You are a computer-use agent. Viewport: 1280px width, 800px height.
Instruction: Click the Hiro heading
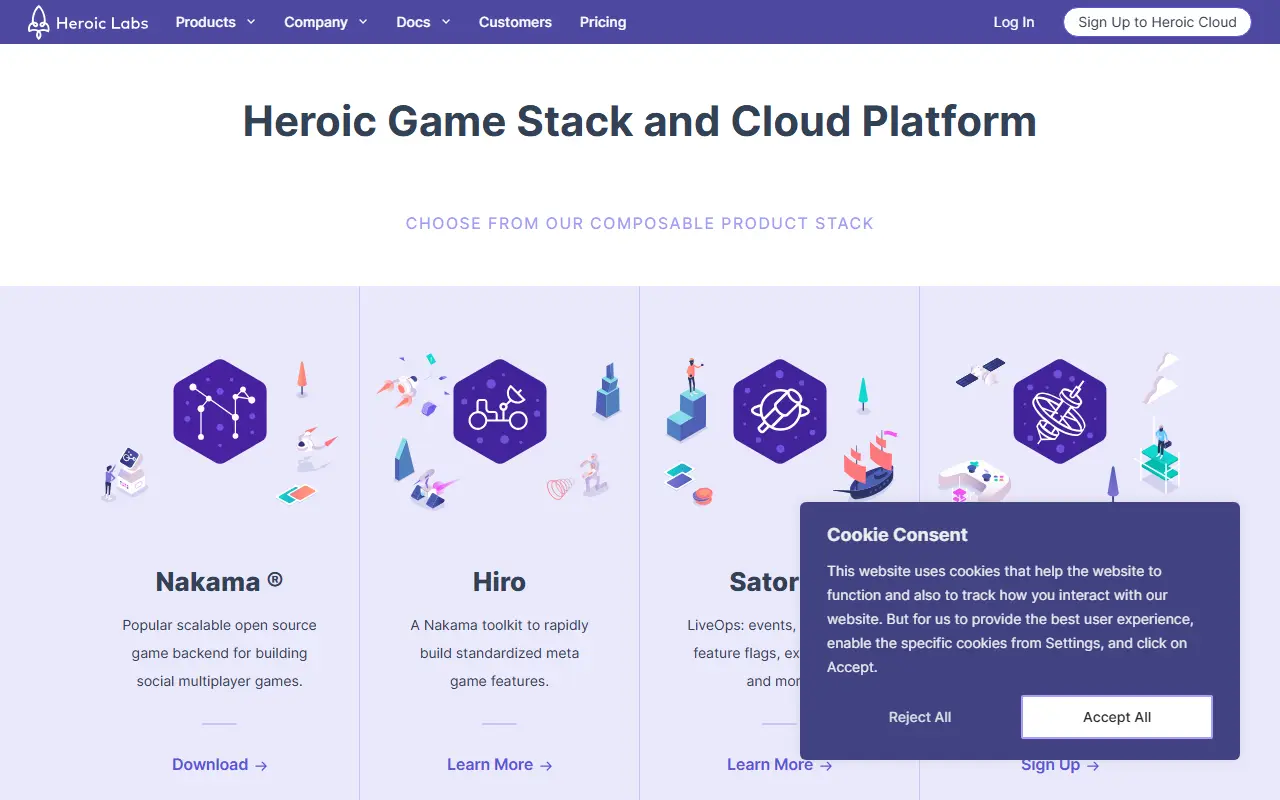(x=499, y=582)
